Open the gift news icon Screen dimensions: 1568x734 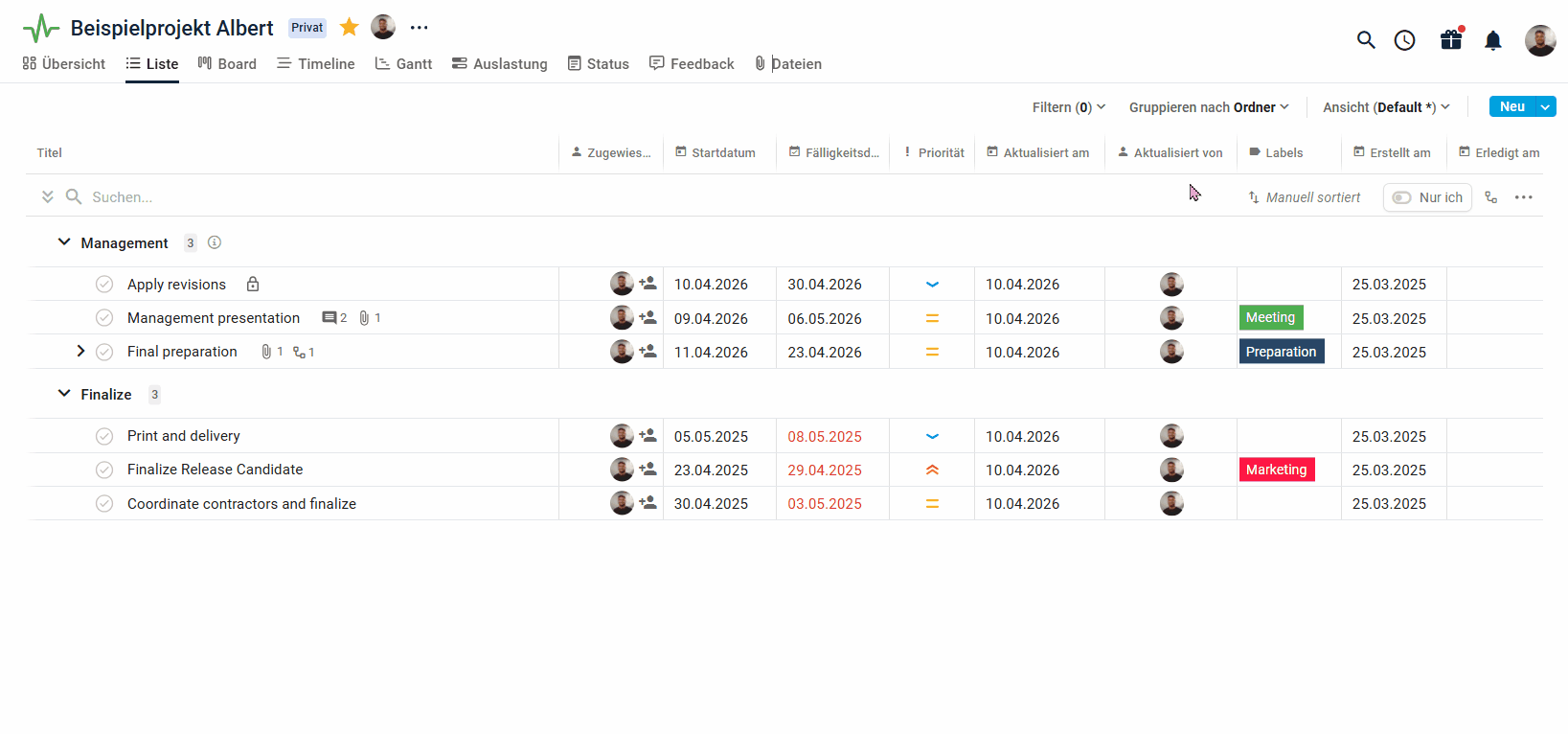point(1451,40)
